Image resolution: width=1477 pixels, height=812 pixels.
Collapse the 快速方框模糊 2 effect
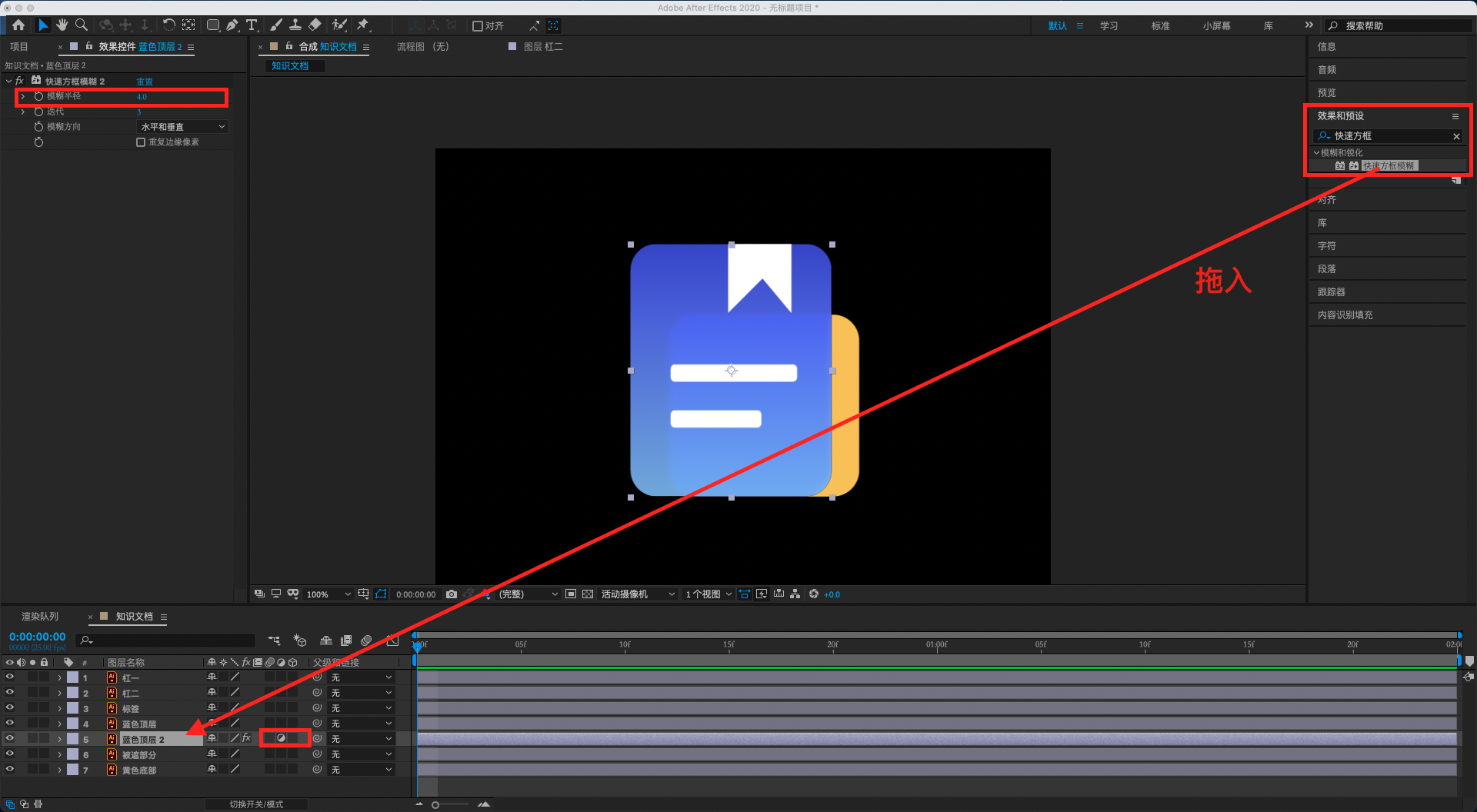(8, 82)
